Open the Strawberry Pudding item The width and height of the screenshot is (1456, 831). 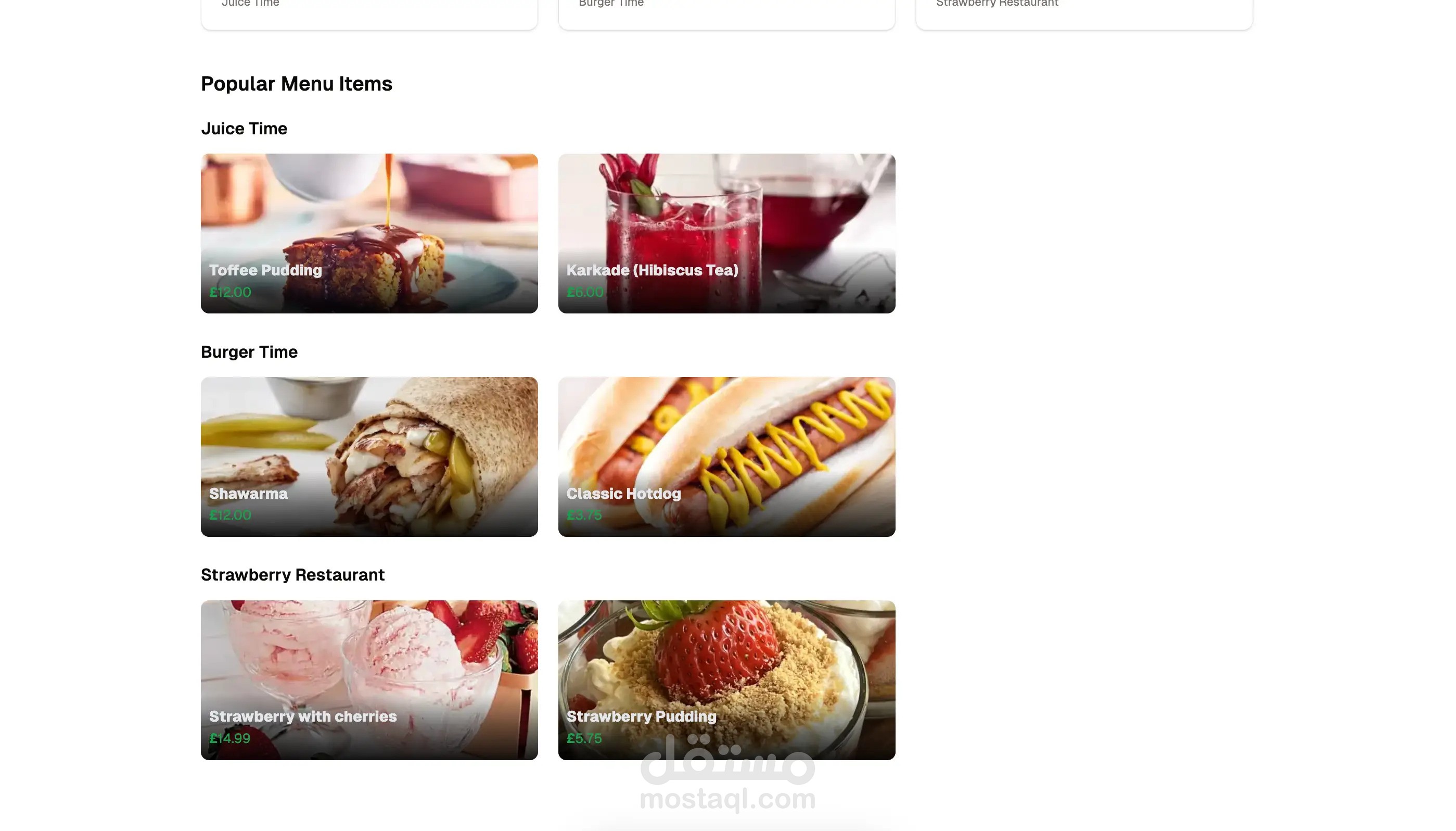(x=726, y=679)
